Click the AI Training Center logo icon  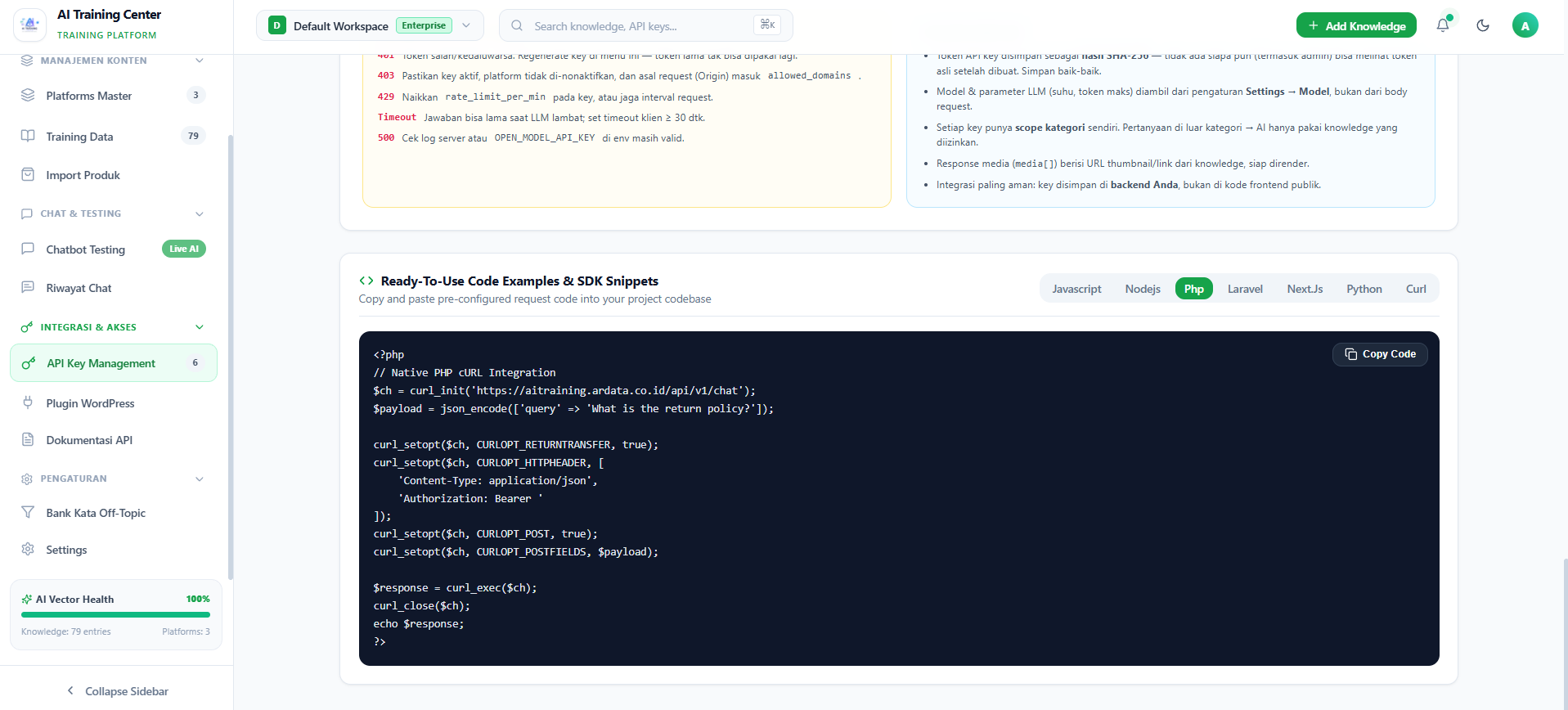click(30, 25)
